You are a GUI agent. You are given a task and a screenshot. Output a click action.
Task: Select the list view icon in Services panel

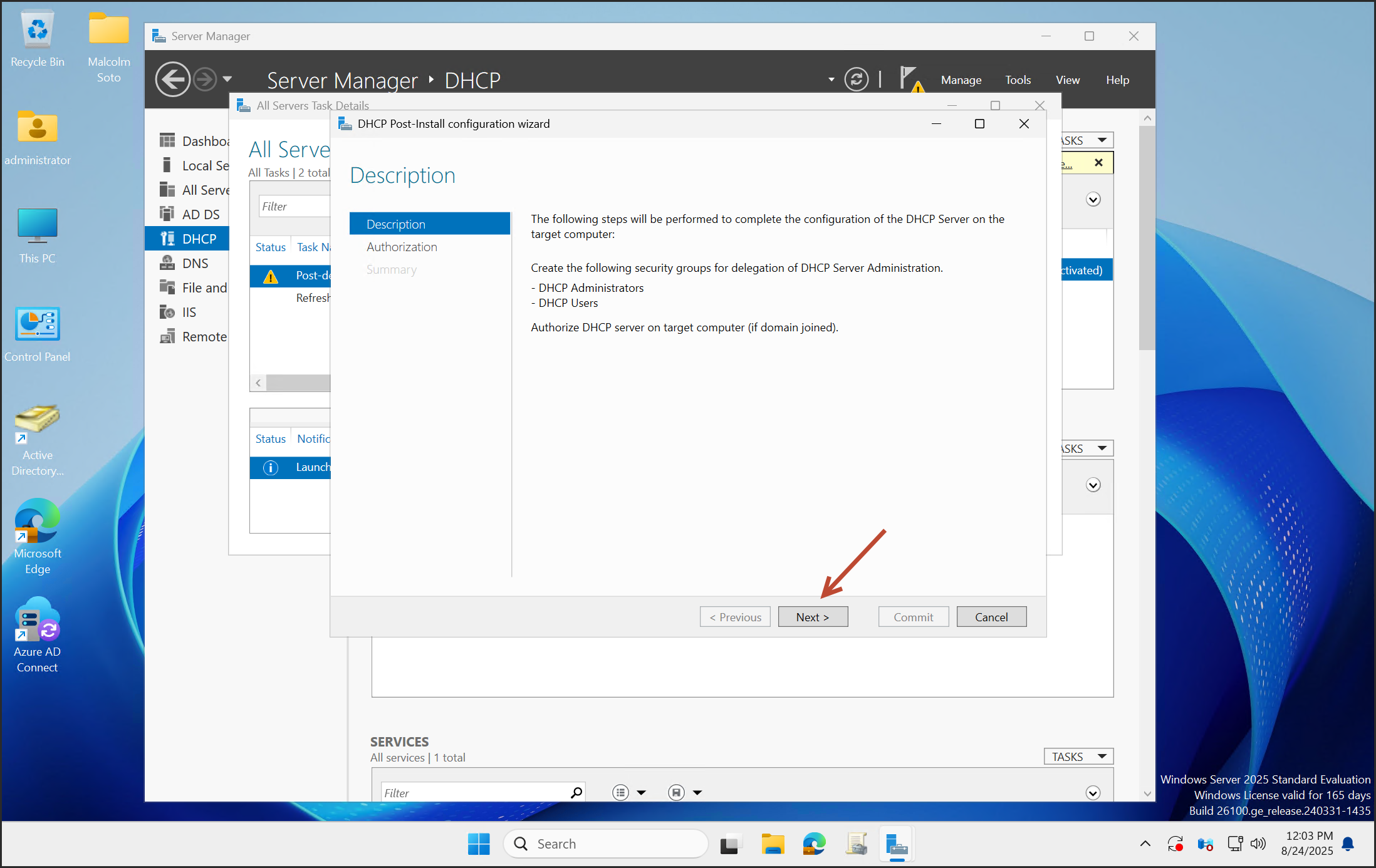coord(620,792)
